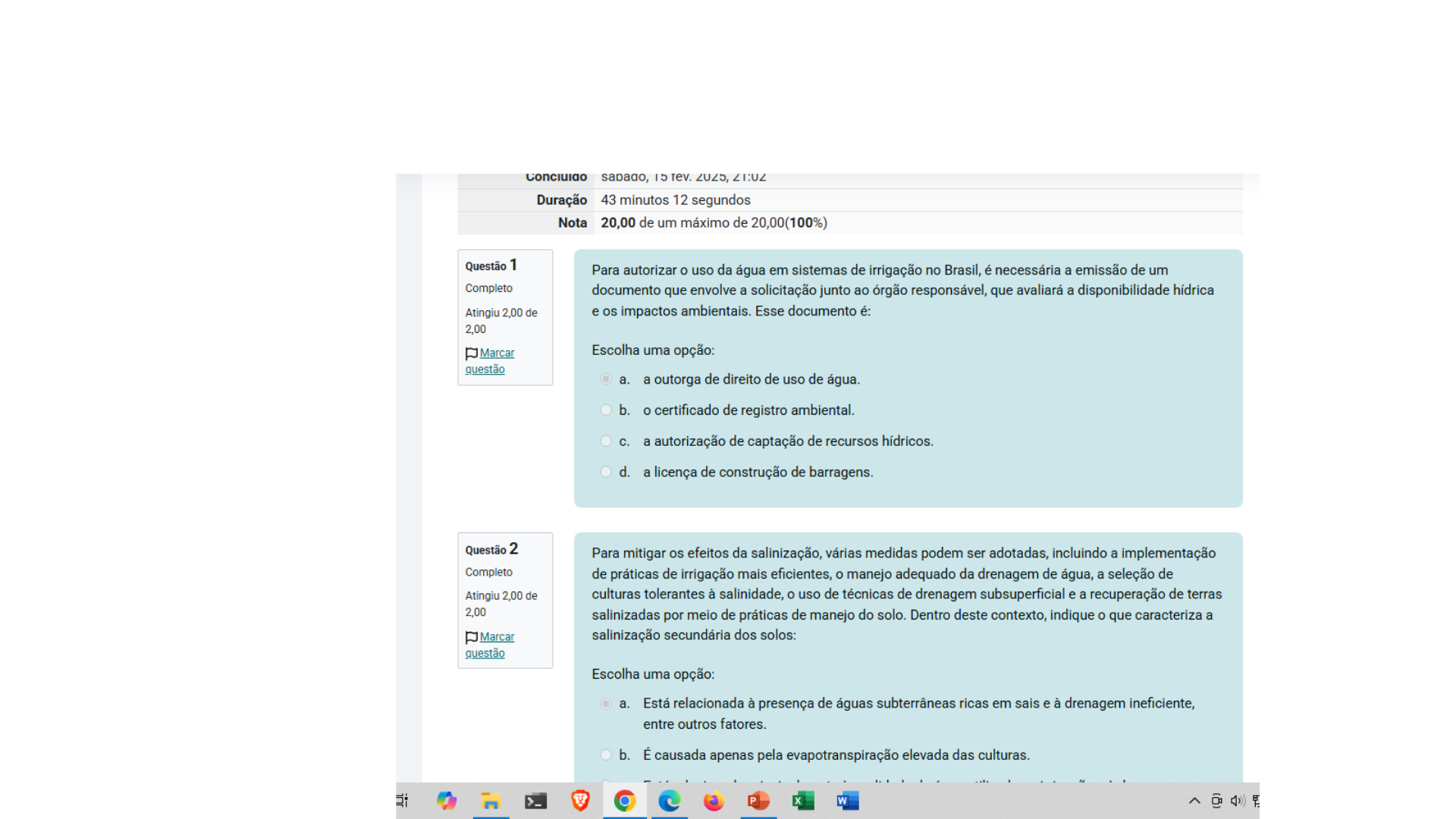Open Copilot from the taskbar
The width and height of the screenshot is (1456, 819).
pyautogui.click(x=446, y=801)
